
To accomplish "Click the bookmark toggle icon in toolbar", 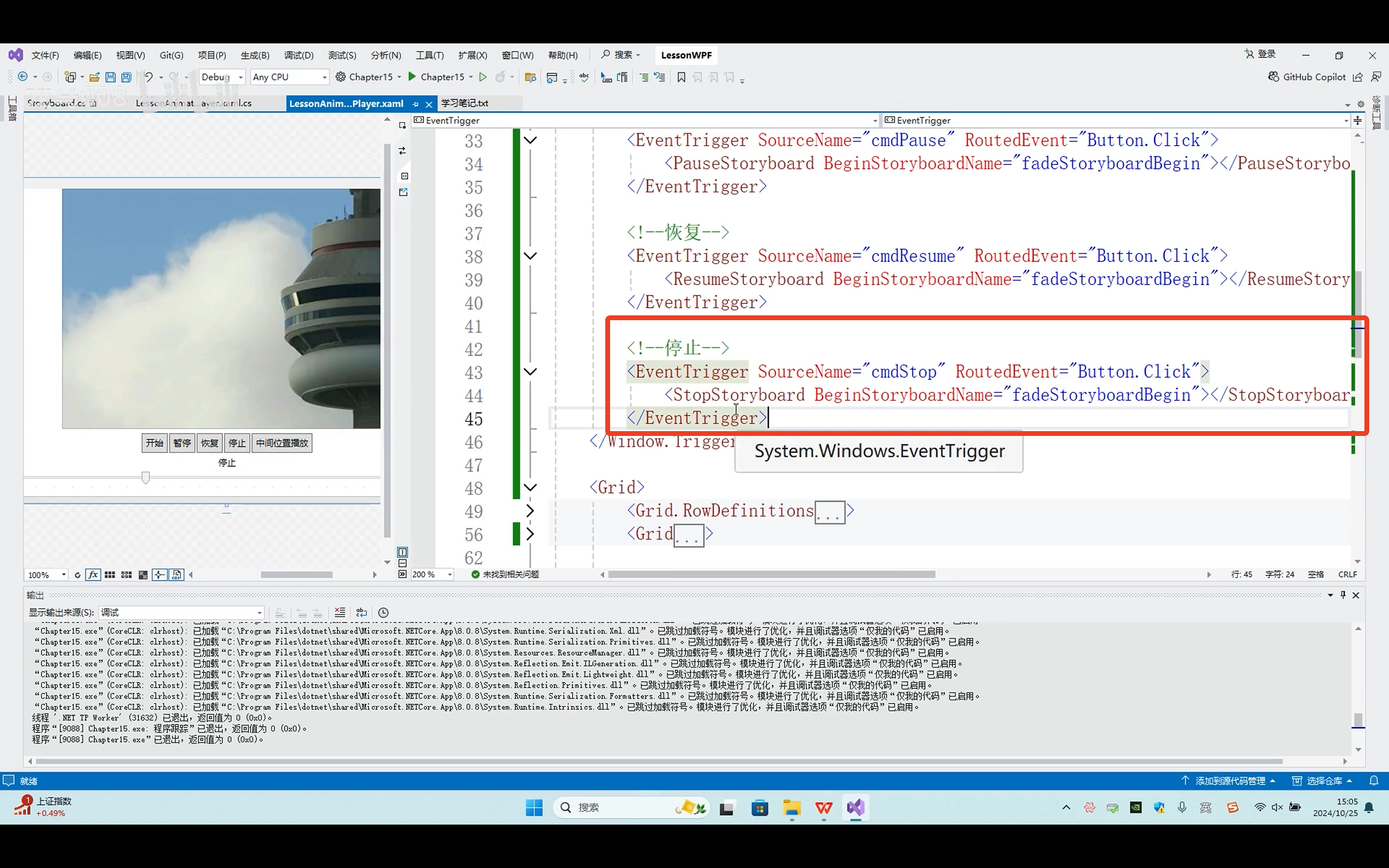I will [681, 77].
